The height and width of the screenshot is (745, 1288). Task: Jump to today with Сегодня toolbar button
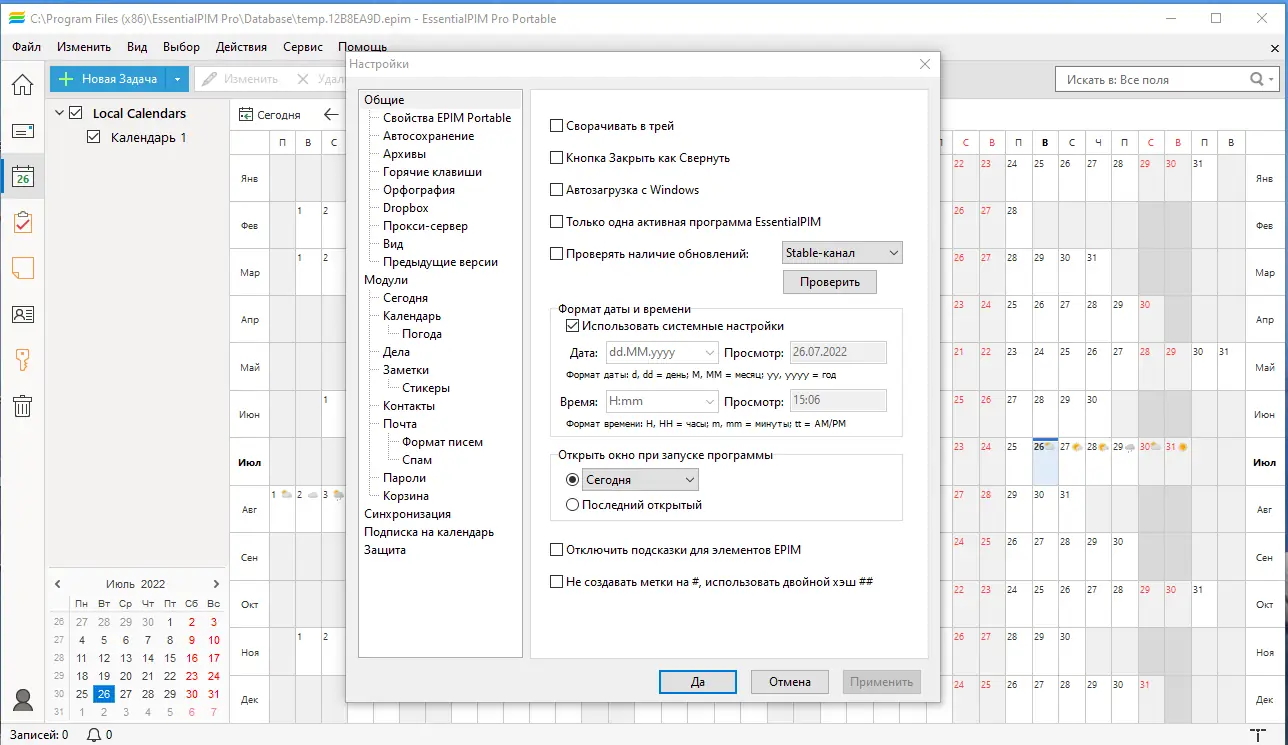pyautogui.click(x=270, y=115)
